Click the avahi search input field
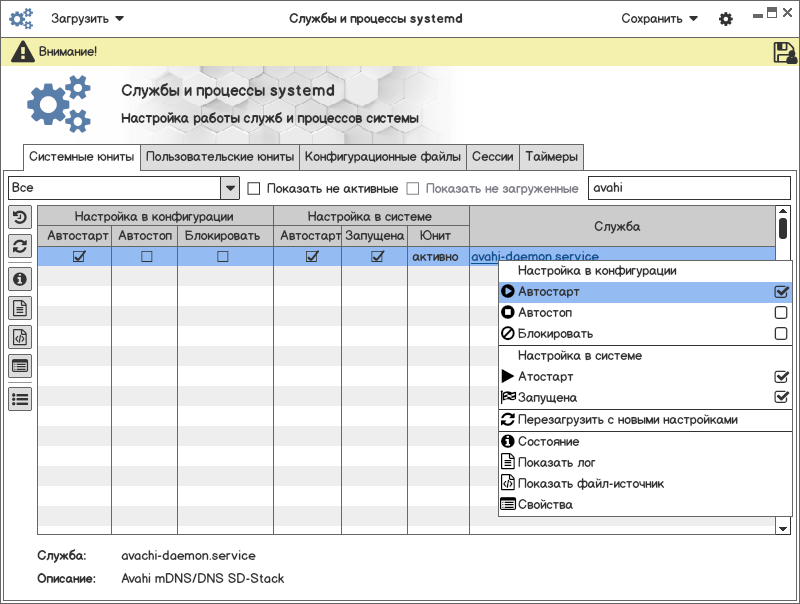Viewport: 800px width, 604px height. (x=688, y=188)
